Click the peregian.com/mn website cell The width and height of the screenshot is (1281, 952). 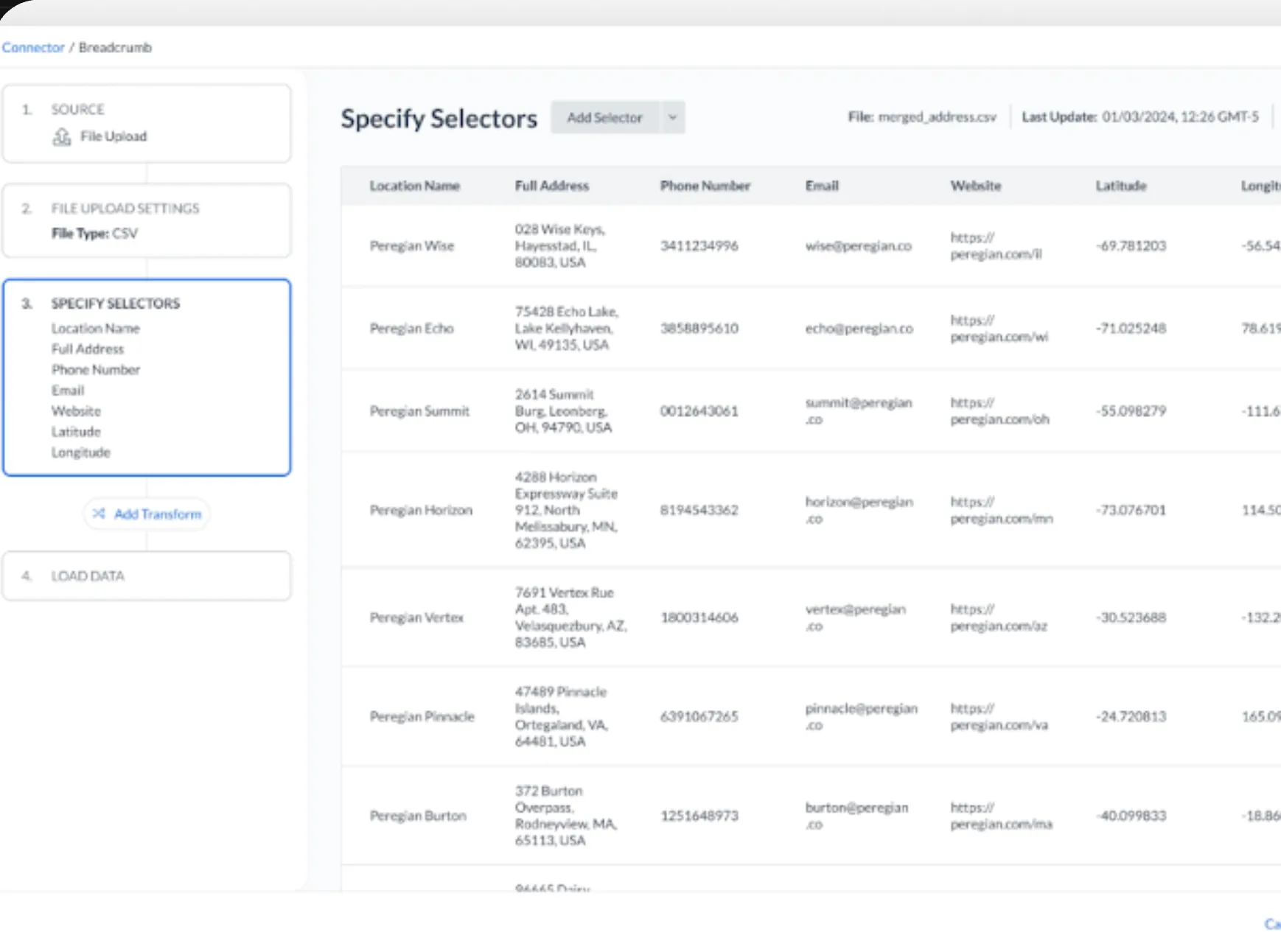pyautogui.click(x=1001, y=510)
